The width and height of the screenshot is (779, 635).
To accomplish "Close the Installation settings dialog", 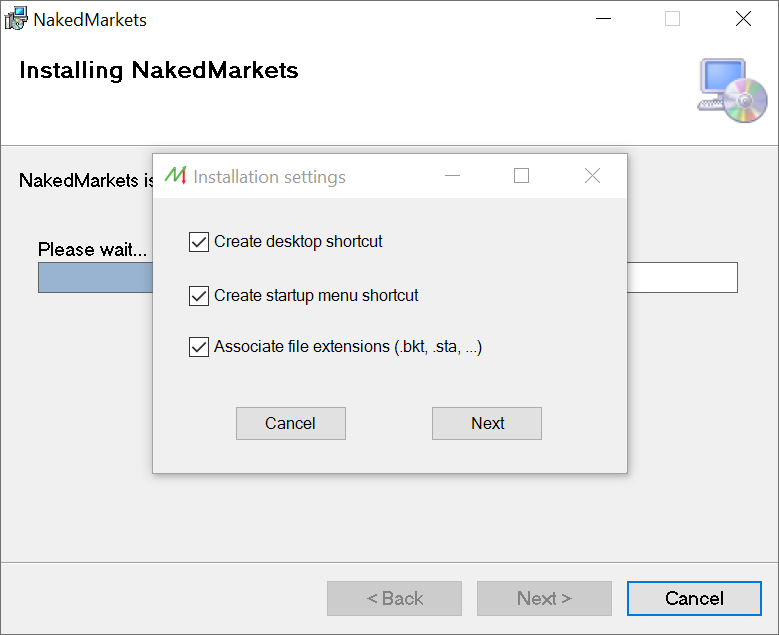I will point(592,175).
